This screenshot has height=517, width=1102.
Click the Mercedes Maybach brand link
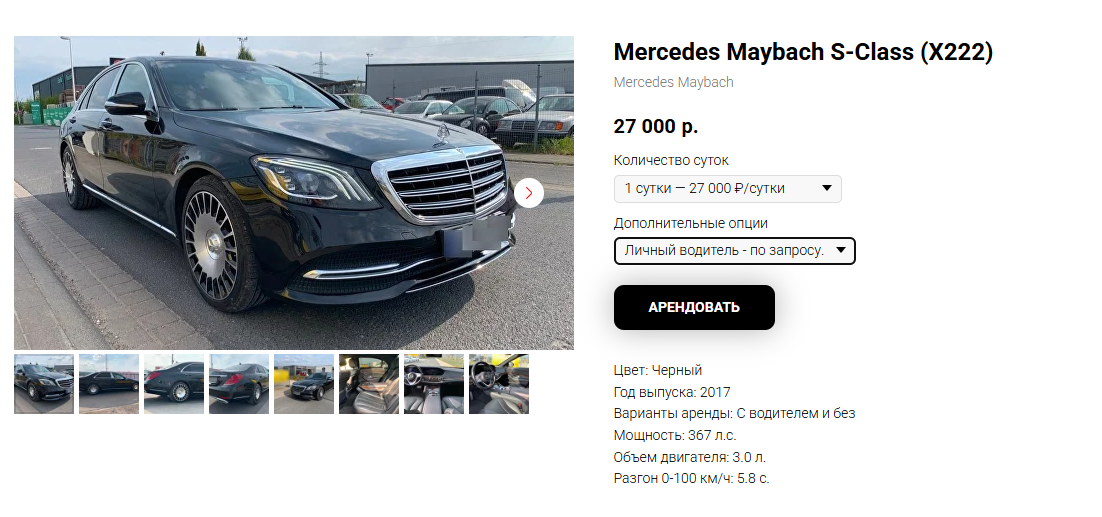point(673,82)
